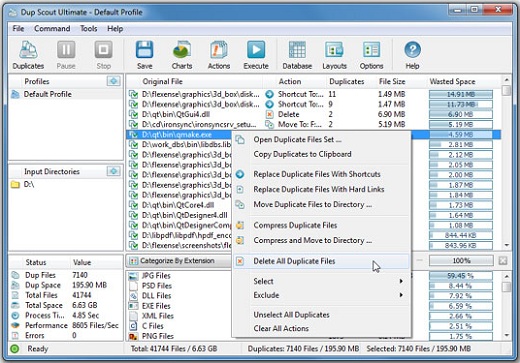Viewport: 520px width, 363px height.
Task: Open the Categorize By Extension dropdown
Action: 178,261
